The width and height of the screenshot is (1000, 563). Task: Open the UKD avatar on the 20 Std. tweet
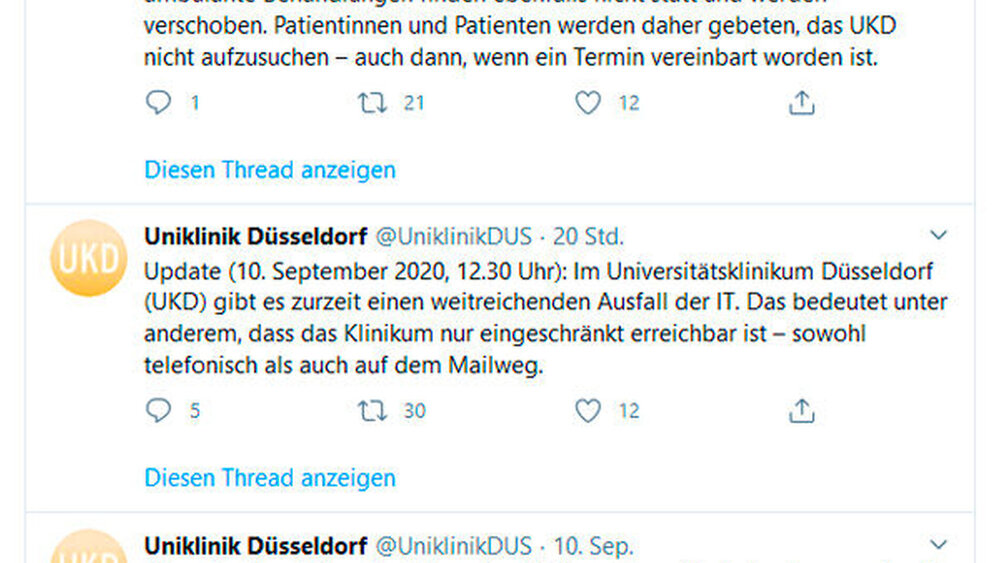tap(88, 258)
